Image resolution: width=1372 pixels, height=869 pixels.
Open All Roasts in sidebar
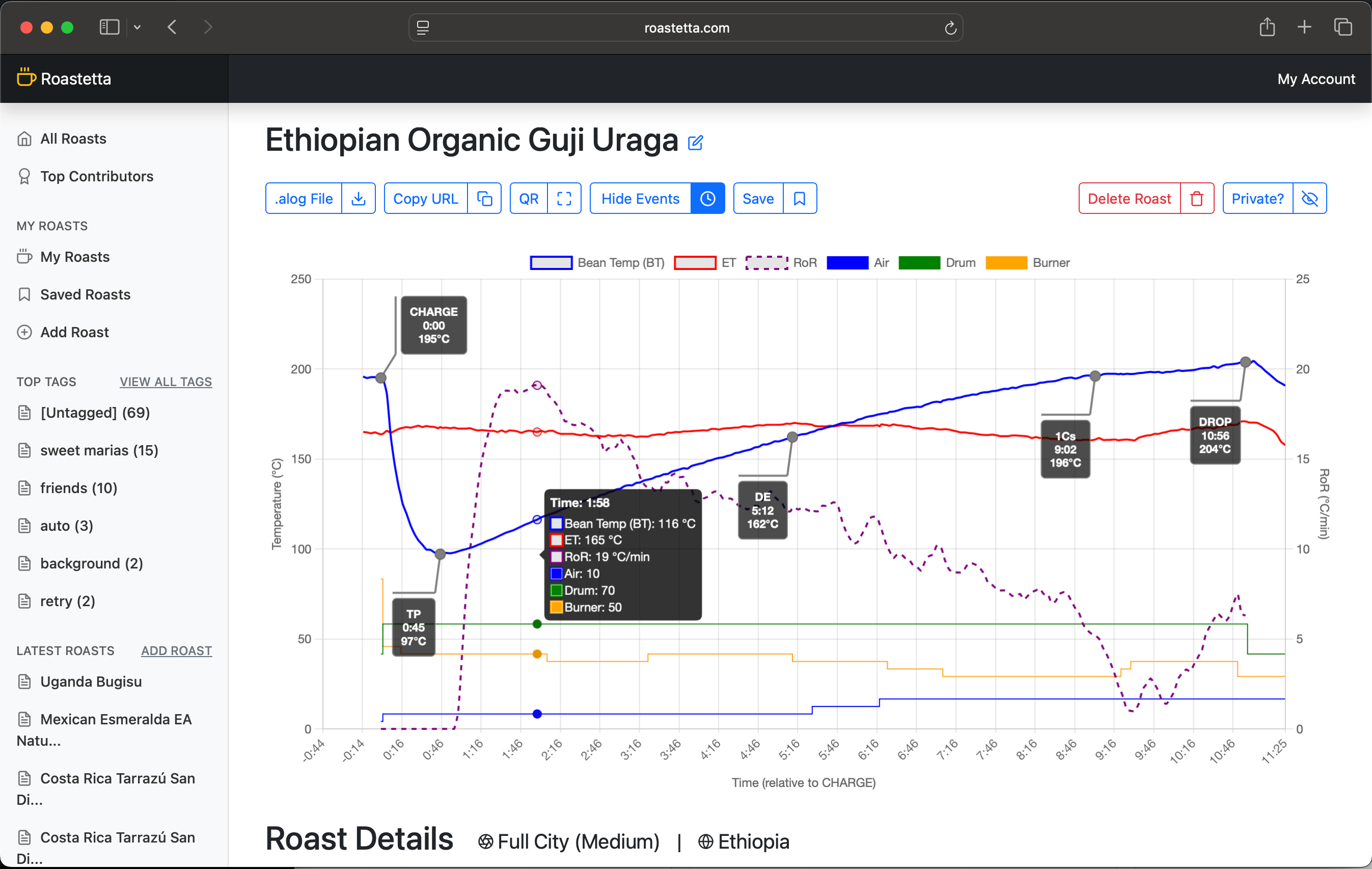(73, 139)
